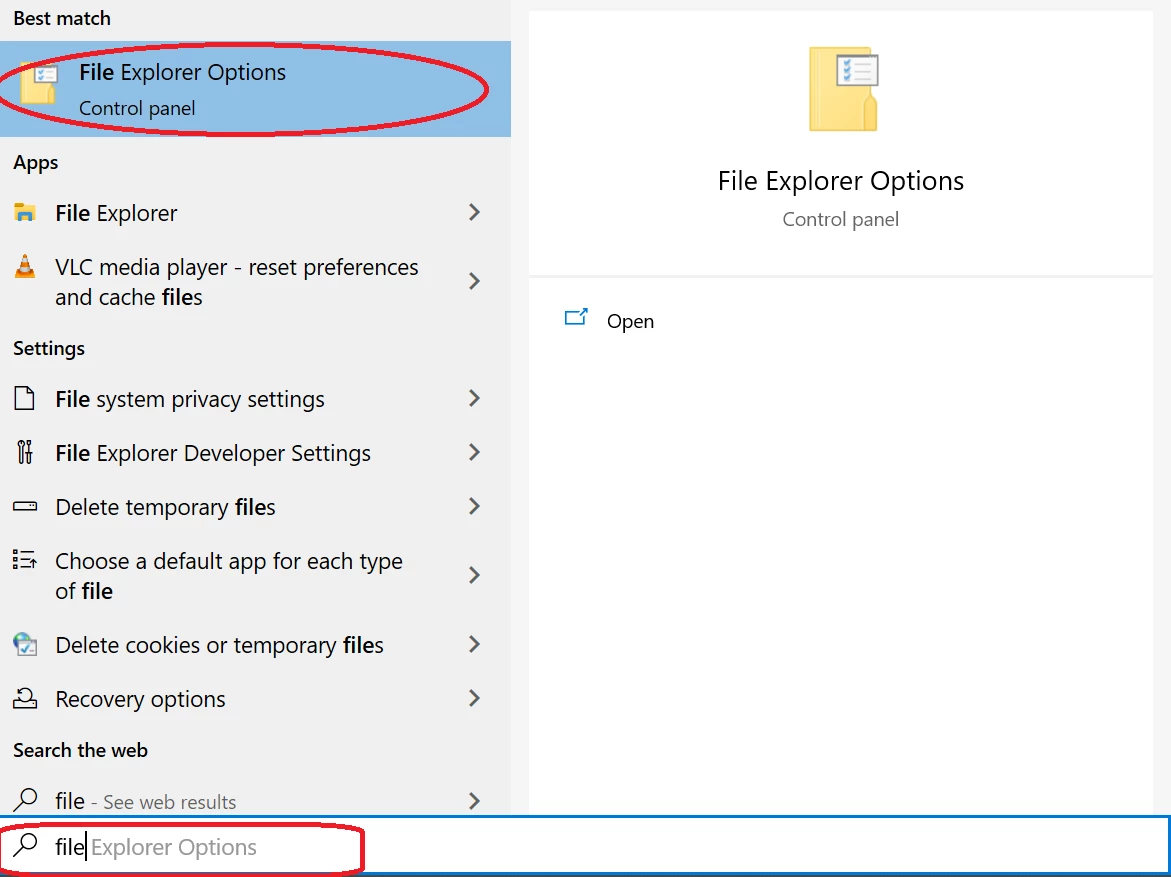Search the web for 'file' results

point(255,801)
